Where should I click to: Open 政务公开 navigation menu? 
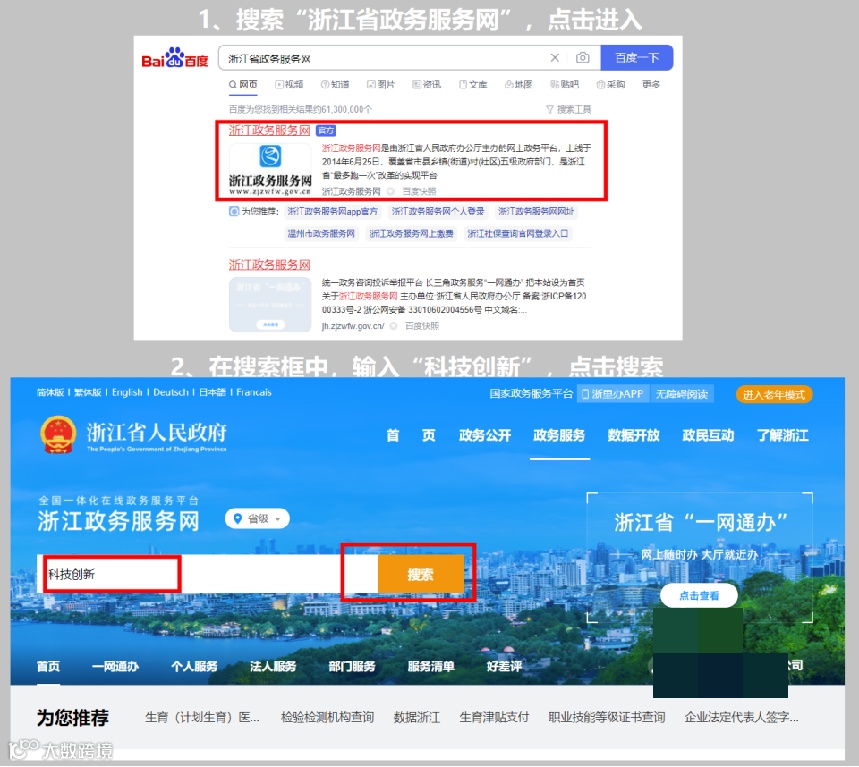pos(485,436)
